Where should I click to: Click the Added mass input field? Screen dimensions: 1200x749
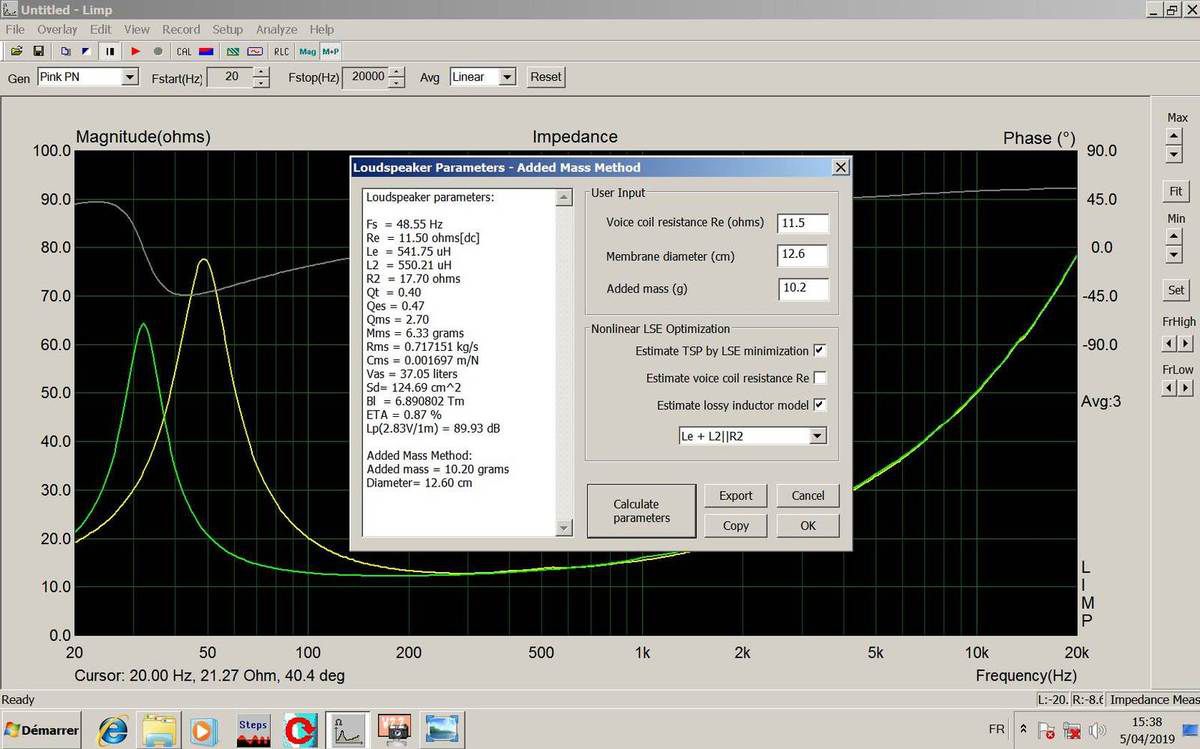click(x=803, y=289)
